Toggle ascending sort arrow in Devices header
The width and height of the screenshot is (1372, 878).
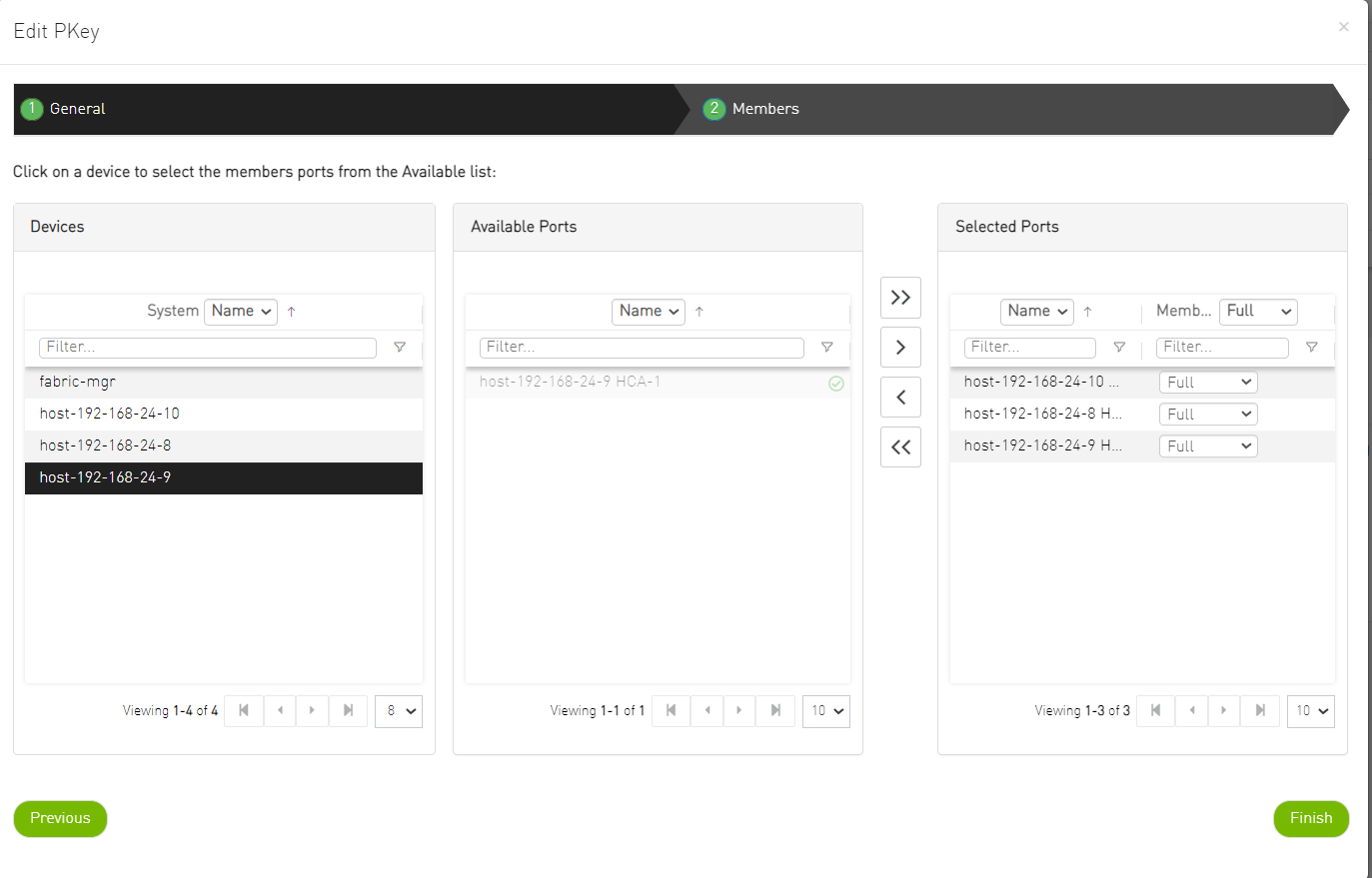pos(292,312)
